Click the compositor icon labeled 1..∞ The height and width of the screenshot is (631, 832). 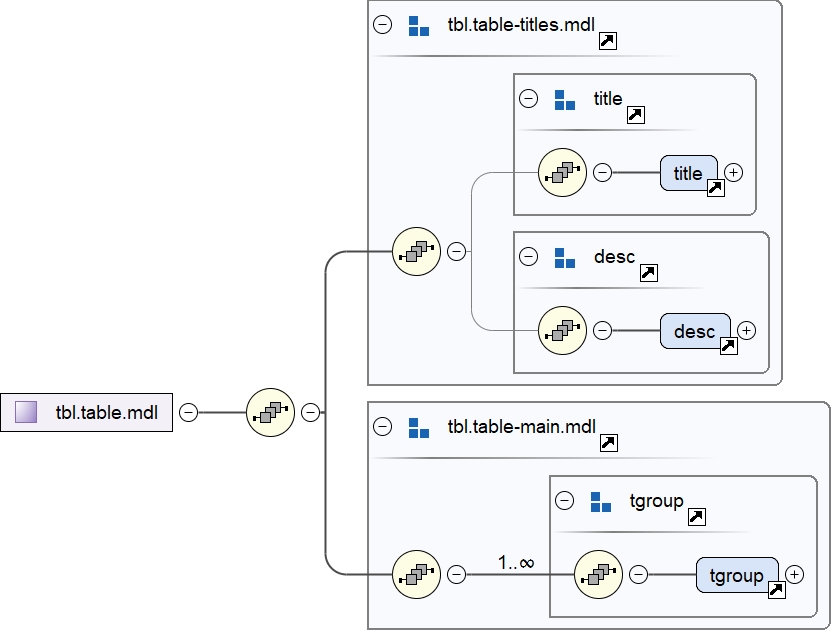(x=415, y=575)
